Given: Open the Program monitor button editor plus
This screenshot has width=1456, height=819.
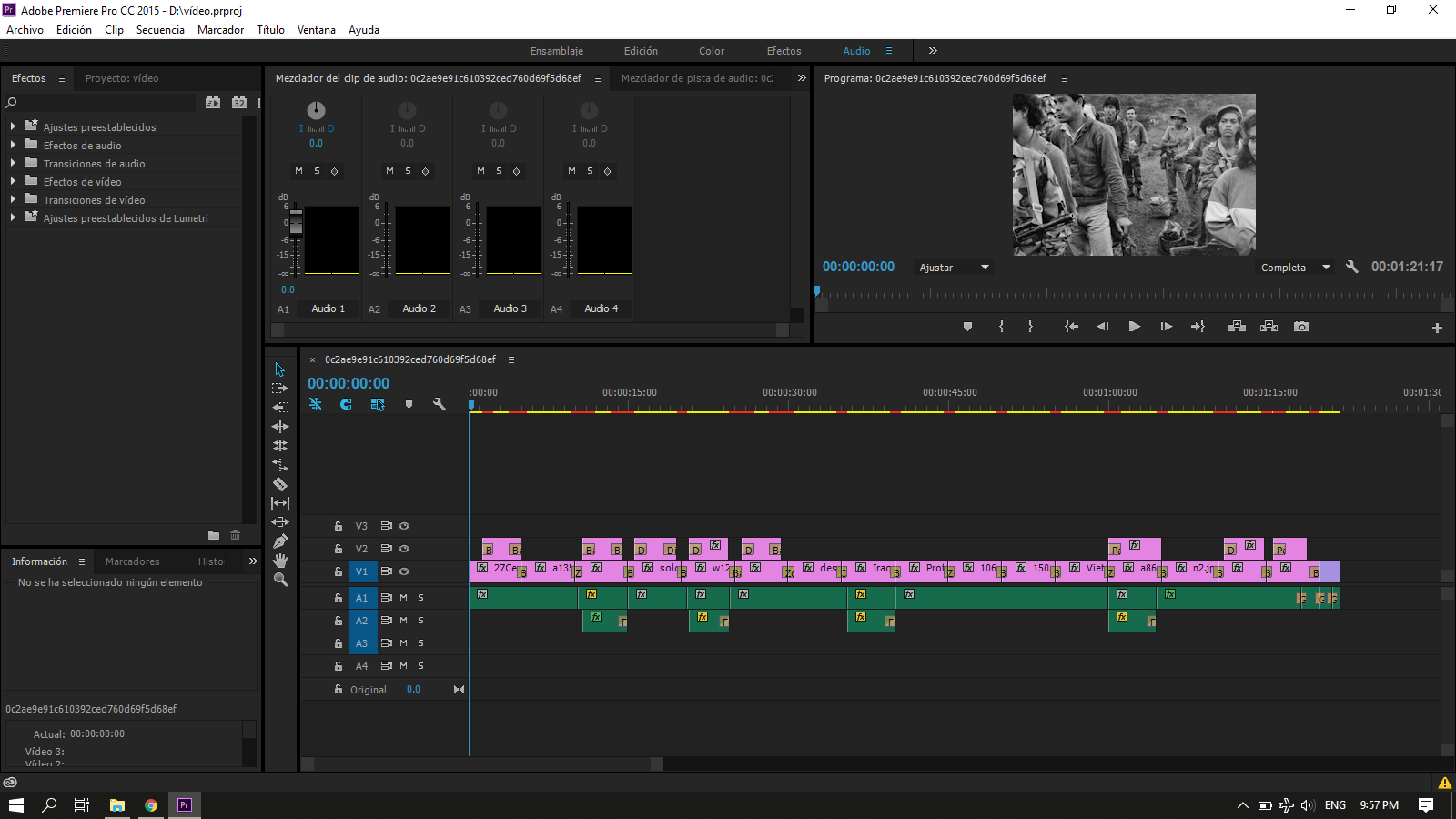Looking at the screenshot, I should pos(1437,328).
